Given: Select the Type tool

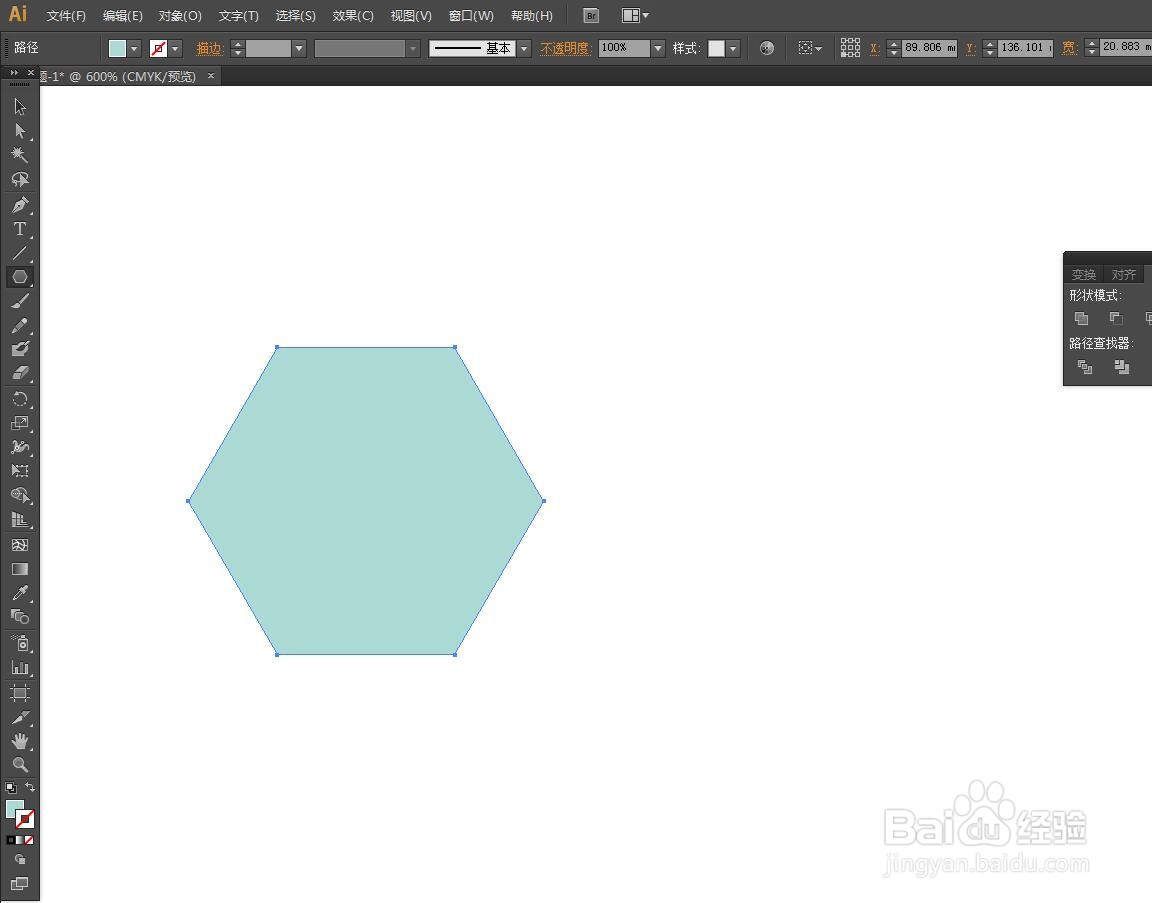Looking at the screenshot, I should tap(20, 229).
